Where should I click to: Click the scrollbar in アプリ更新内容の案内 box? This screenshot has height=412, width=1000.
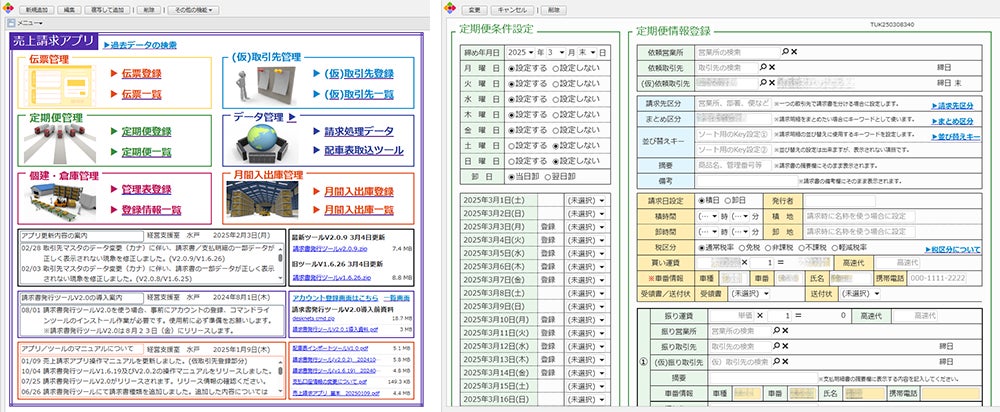tap(280, 263)
